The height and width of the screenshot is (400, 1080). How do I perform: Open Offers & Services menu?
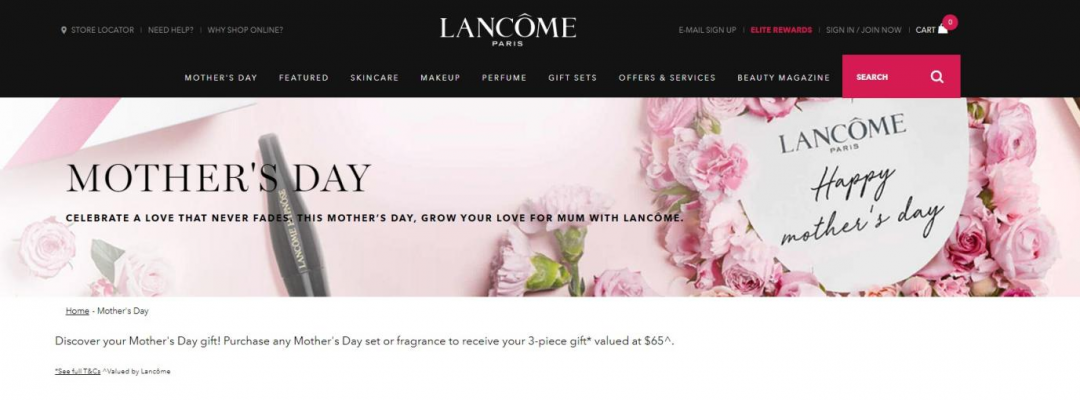(x=667, y=78)
